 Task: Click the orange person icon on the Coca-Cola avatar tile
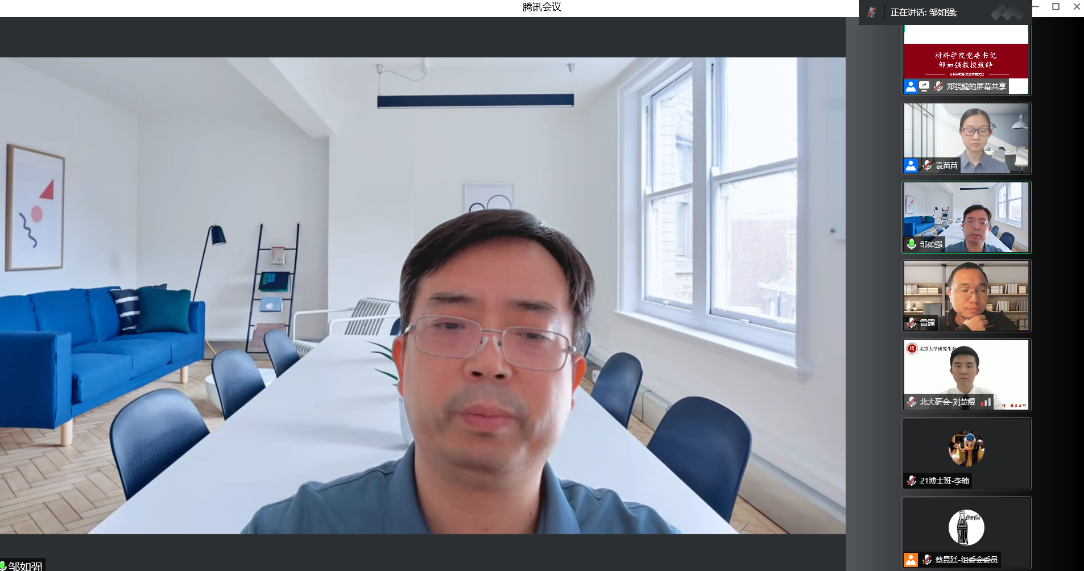(x=910, y=559)
